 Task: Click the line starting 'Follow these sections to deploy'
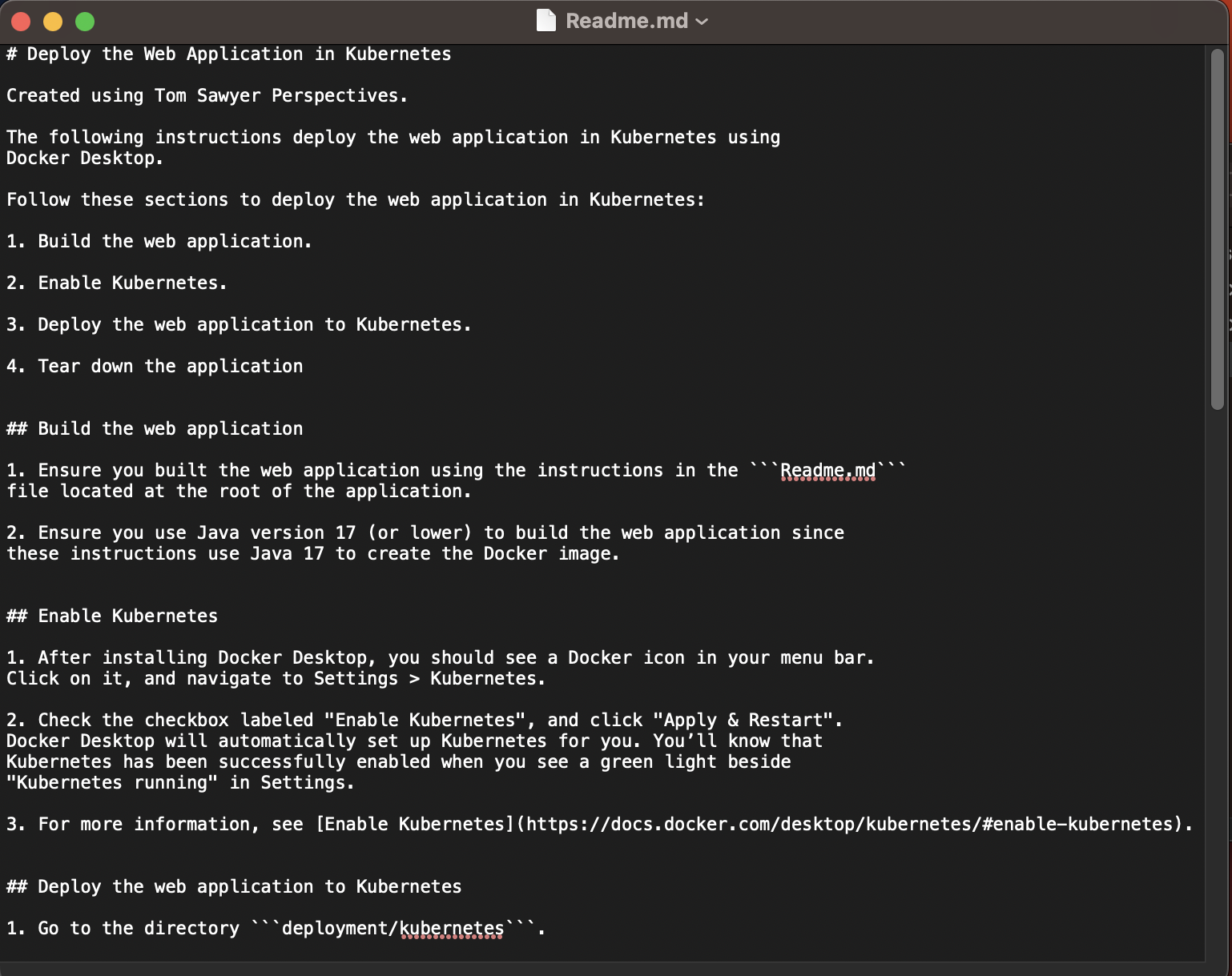pos(356,200)
